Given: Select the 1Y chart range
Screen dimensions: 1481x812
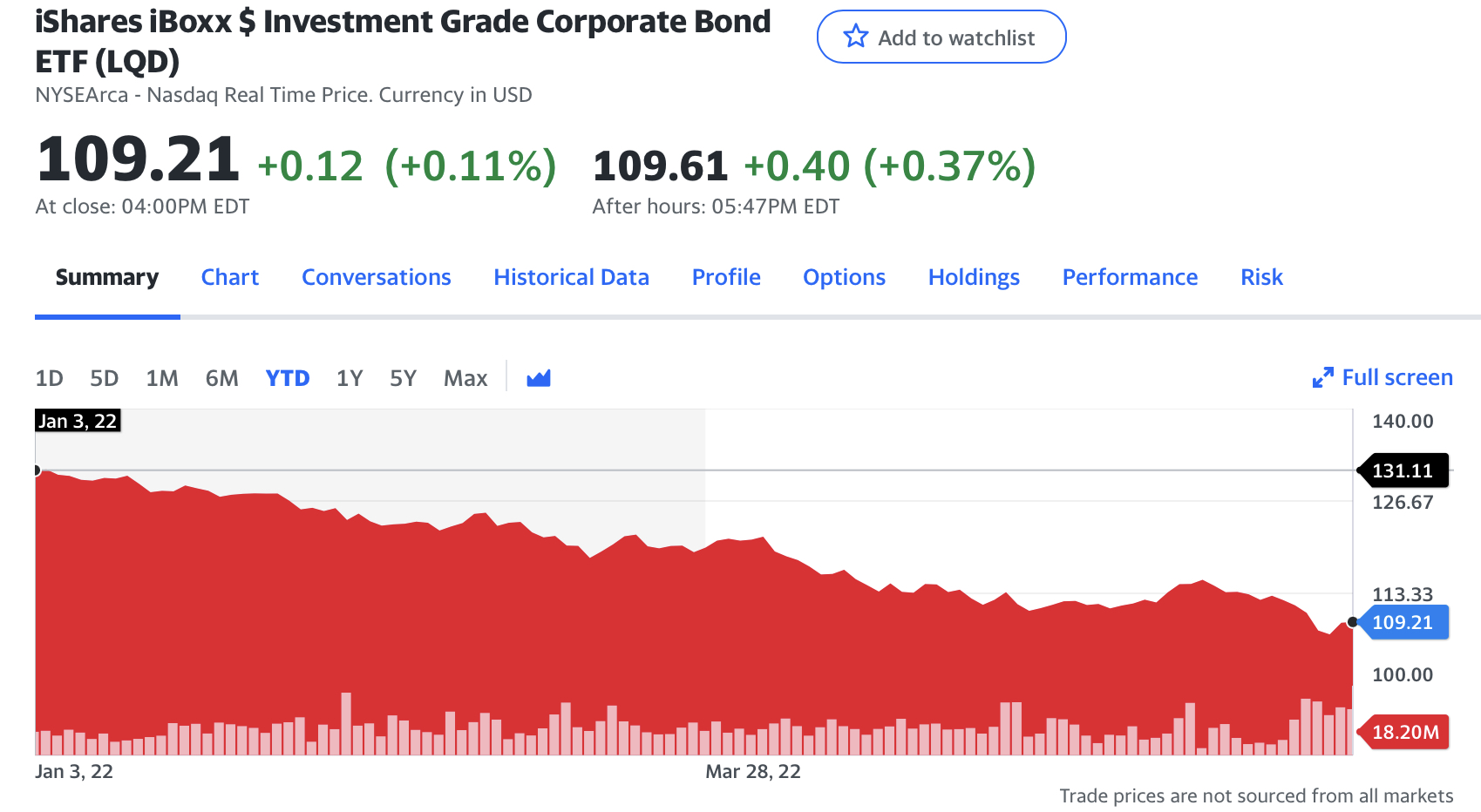Looking at the screenshot, I should coord(350,378).
